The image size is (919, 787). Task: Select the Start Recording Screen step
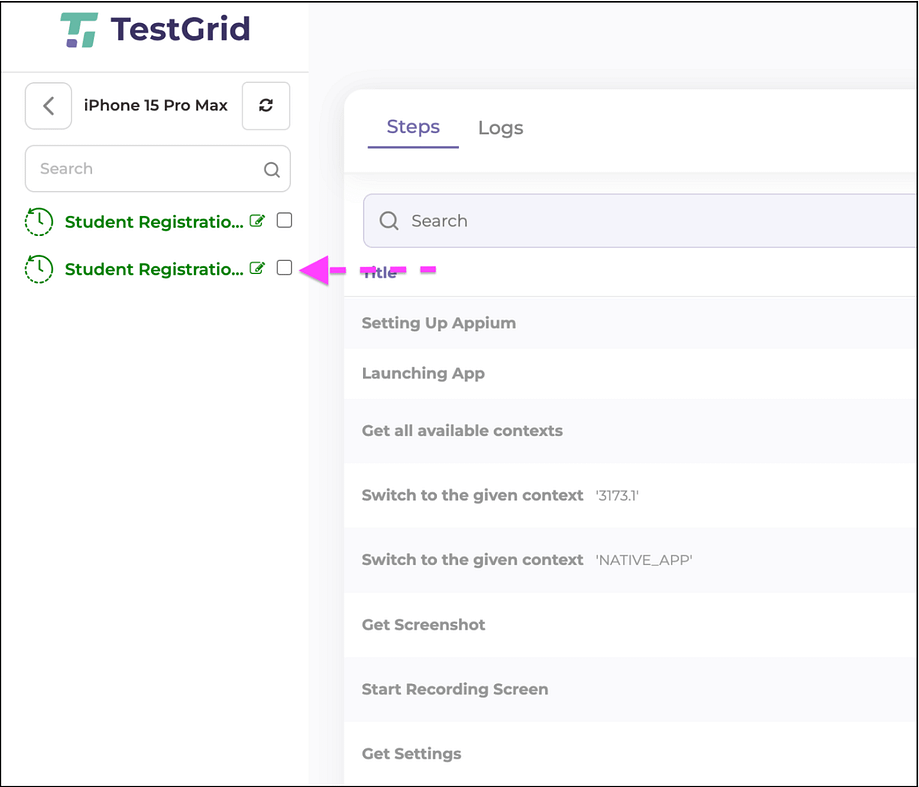coord(630,689)
